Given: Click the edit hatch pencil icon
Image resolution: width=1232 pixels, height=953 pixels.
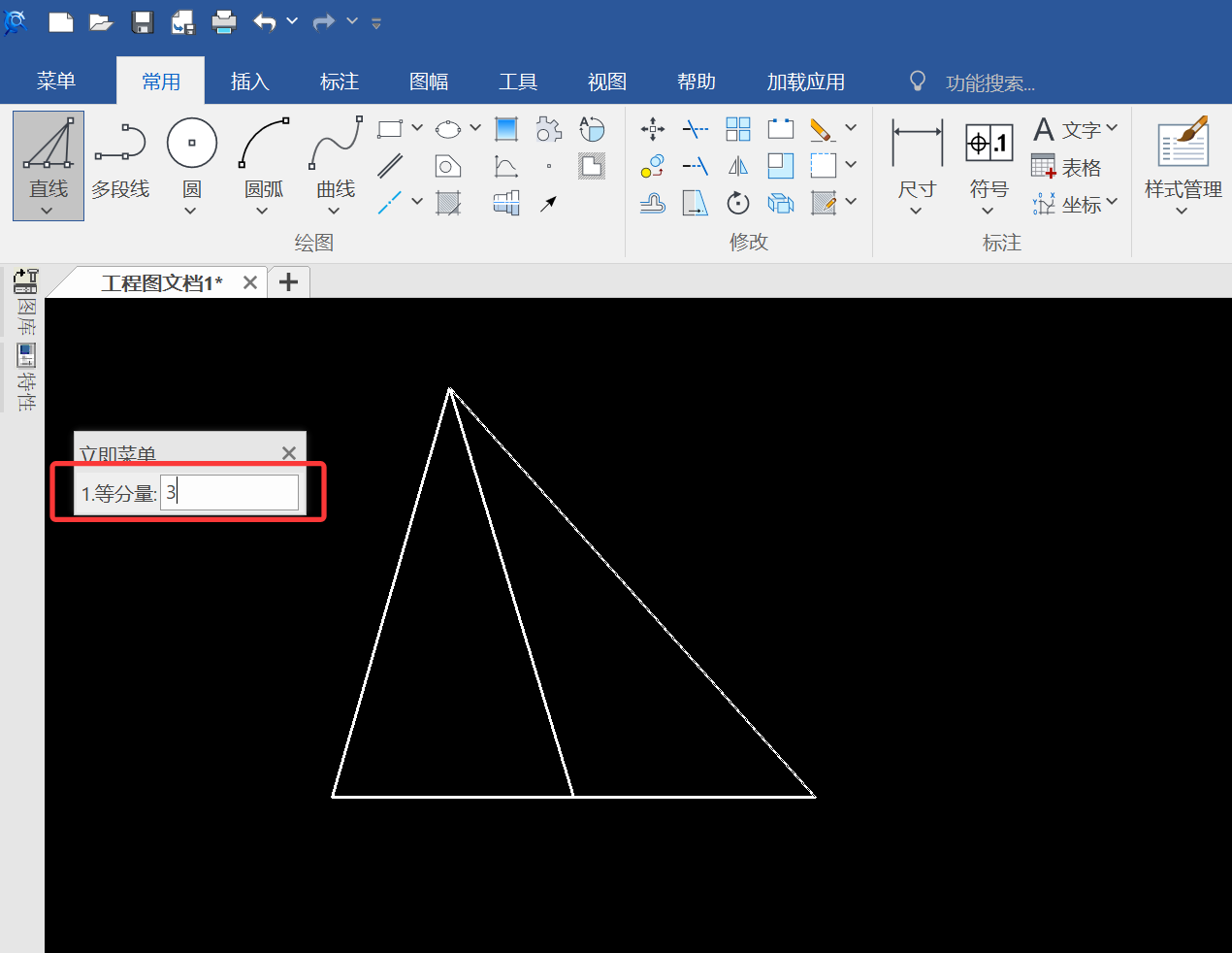Looking at the screenshot, I should tap(824, 203).
